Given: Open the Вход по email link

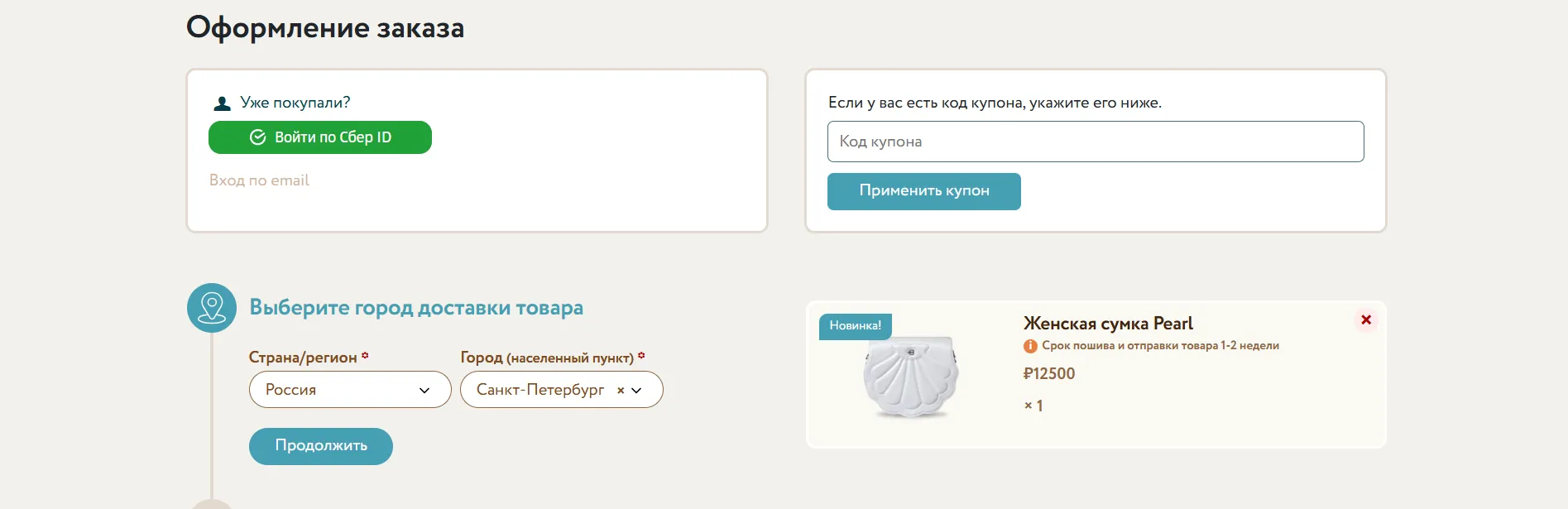Looking at the screenshot, I should click(259, 180).
